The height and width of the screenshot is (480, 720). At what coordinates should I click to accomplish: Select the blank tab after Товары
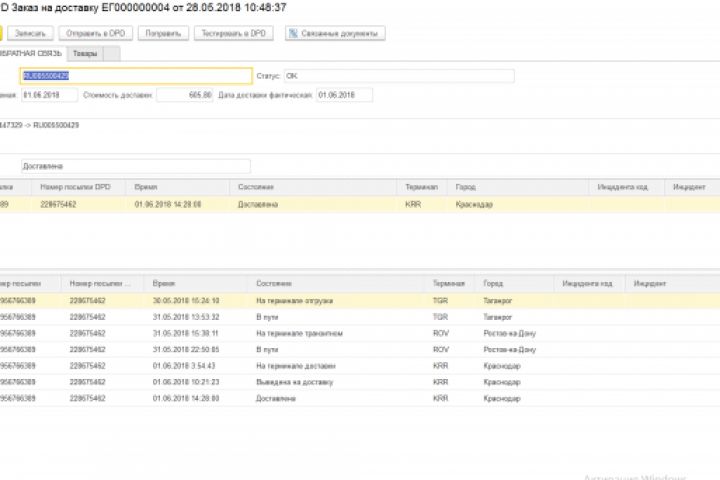112,54
